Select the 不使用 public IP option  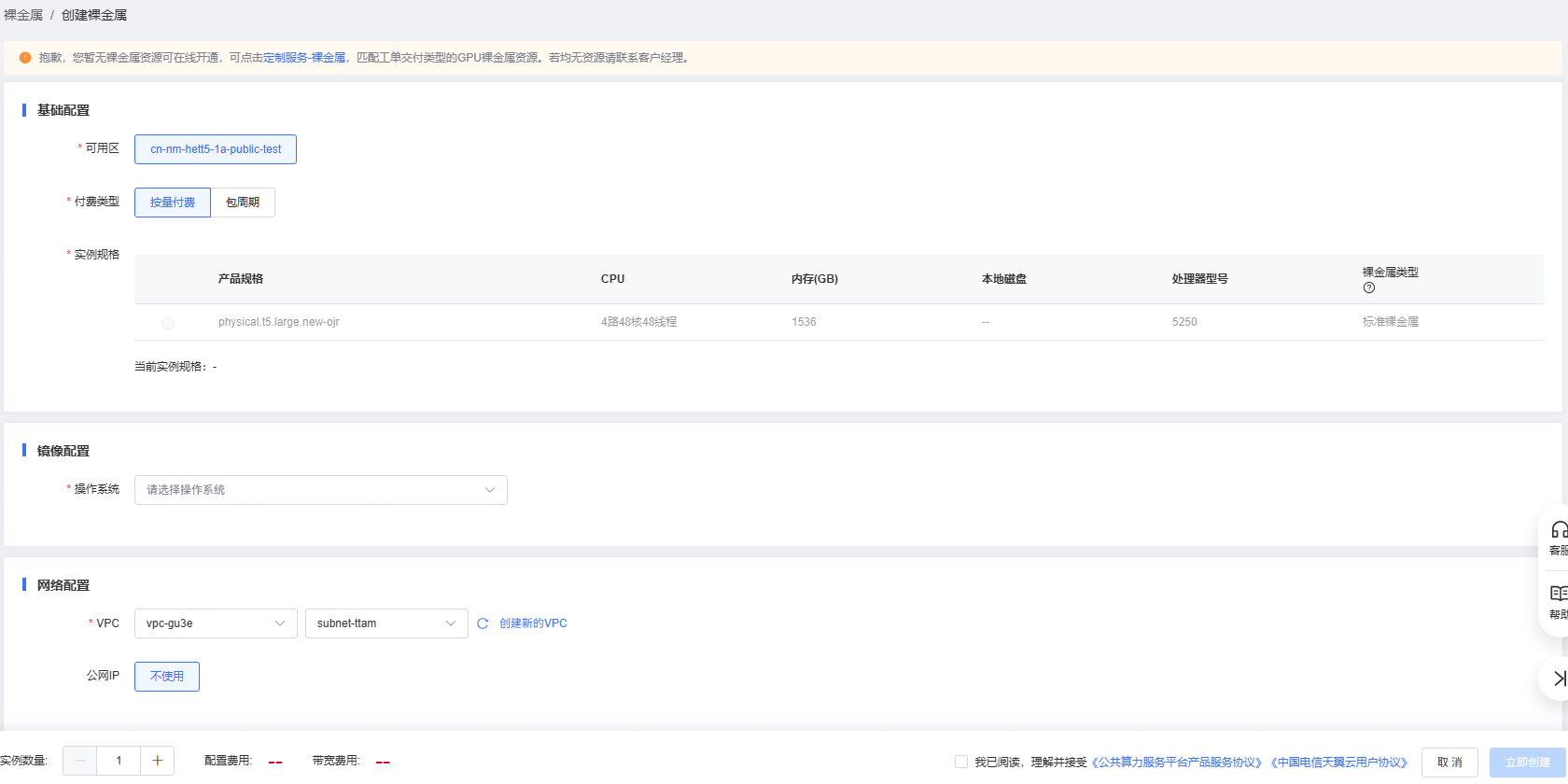click(x=167, y=677)
